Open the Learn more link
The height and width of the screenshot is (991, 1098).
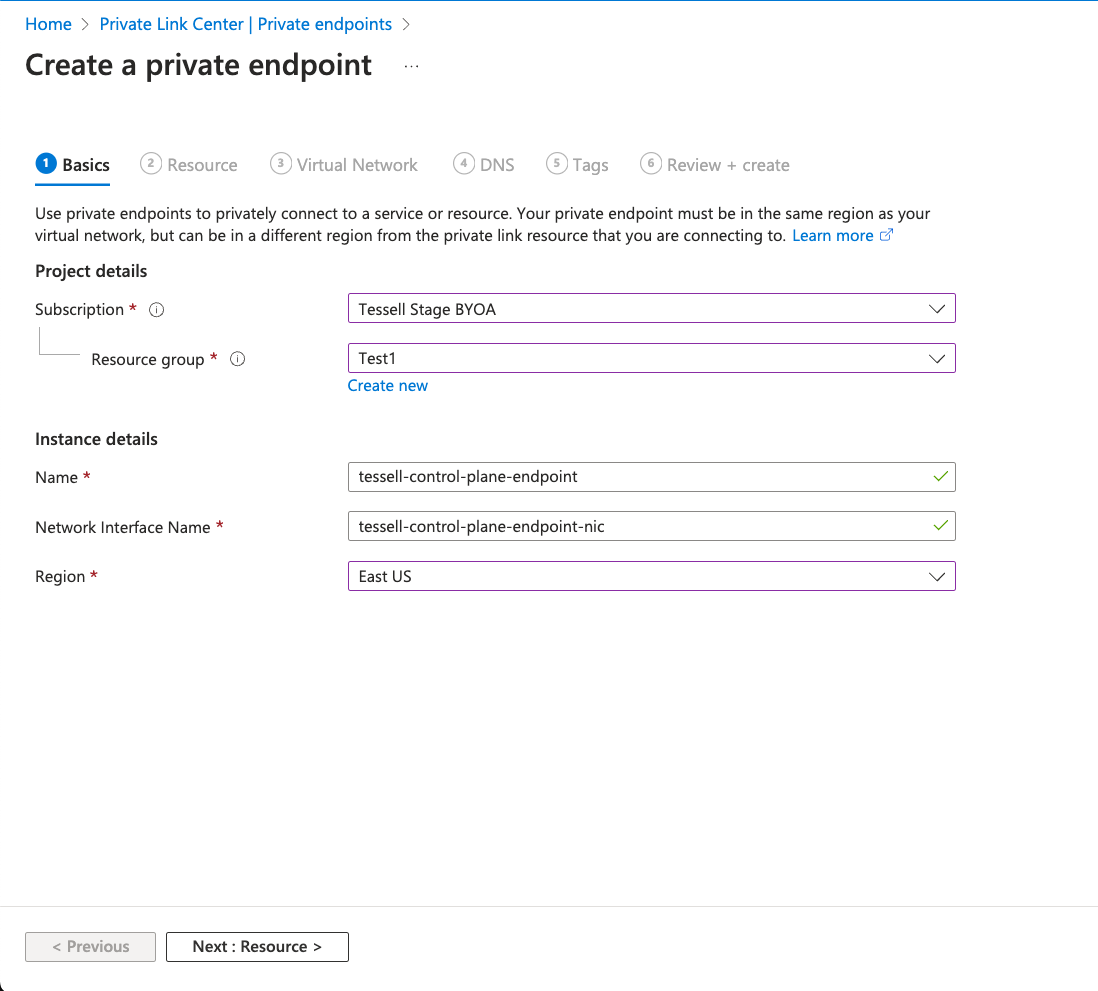coord(832,236)
